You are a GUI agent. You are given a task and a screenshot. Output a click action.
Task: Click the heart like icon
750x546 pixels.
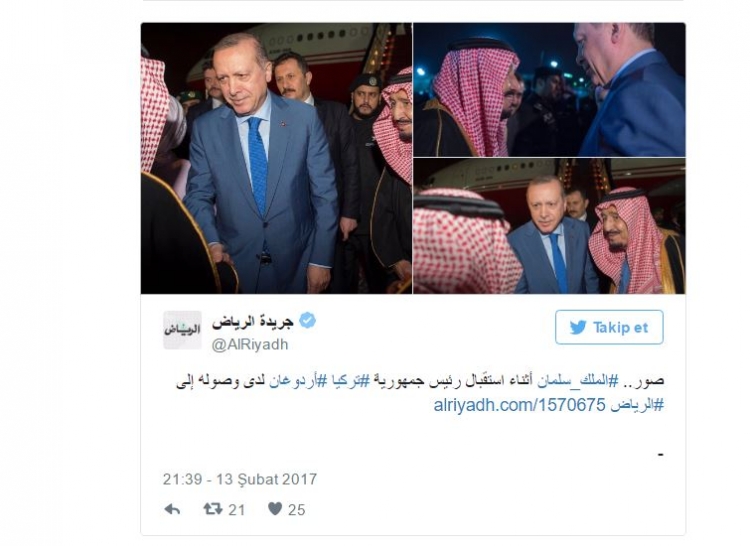[275, 509]
